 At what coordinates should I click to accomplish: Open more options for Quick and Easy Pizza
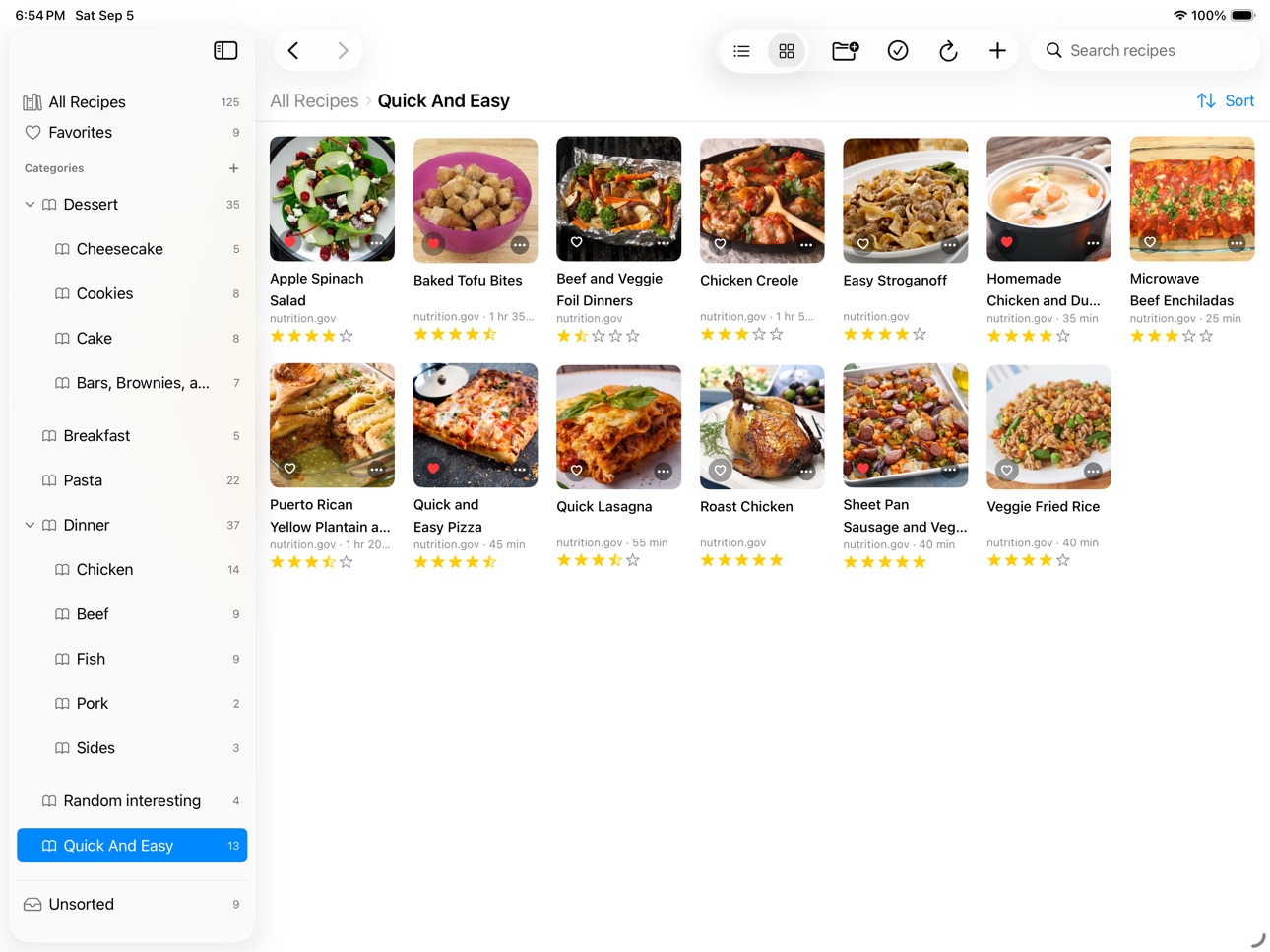(x=520, y=469)
